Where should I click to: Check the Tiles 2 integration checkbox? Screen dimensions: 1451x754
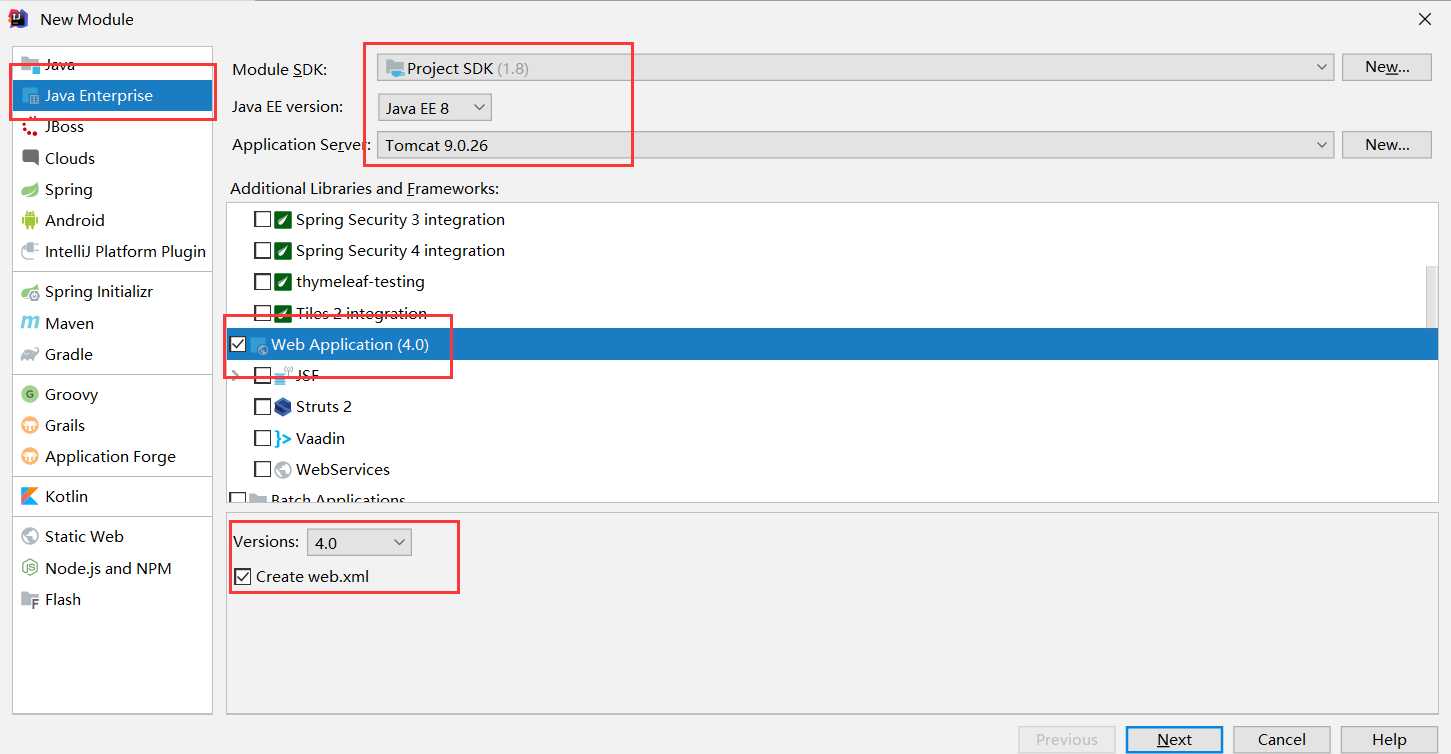[262, 313]
